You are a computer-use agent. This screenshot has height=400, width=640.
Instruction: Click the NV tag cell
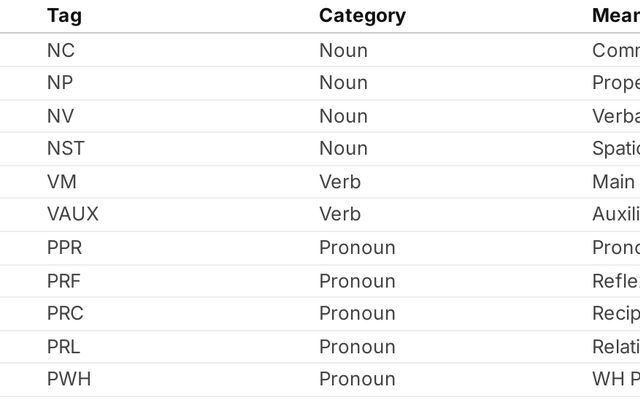tap(61, 116)
